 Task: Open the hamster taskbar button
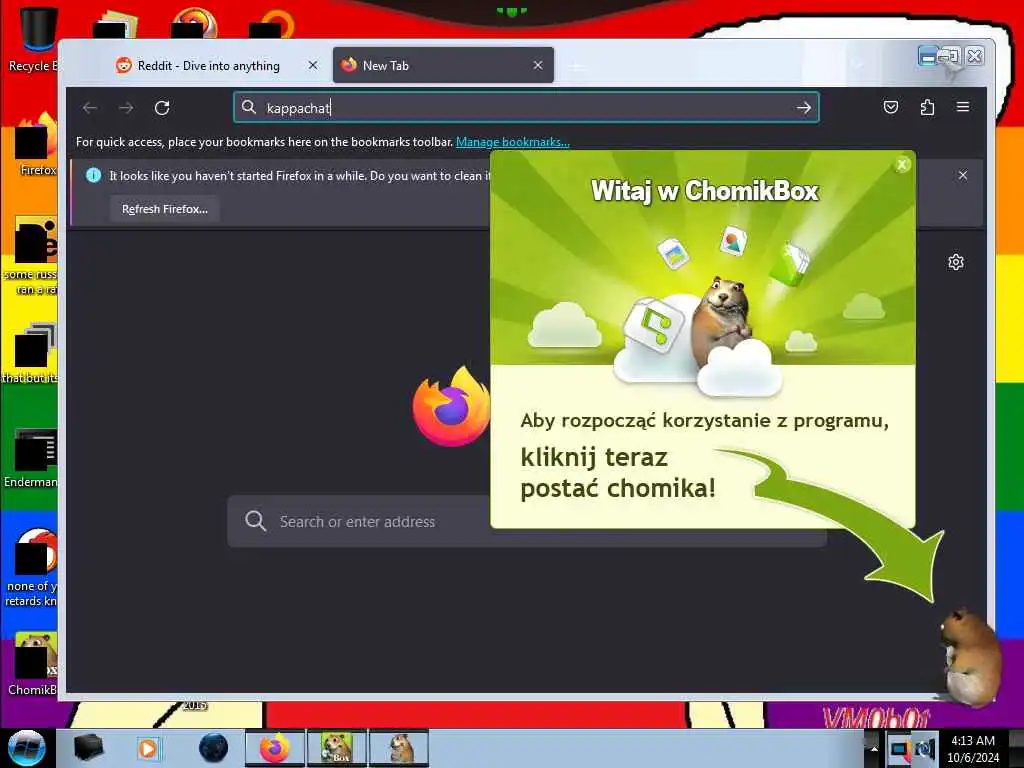[399, 748]
